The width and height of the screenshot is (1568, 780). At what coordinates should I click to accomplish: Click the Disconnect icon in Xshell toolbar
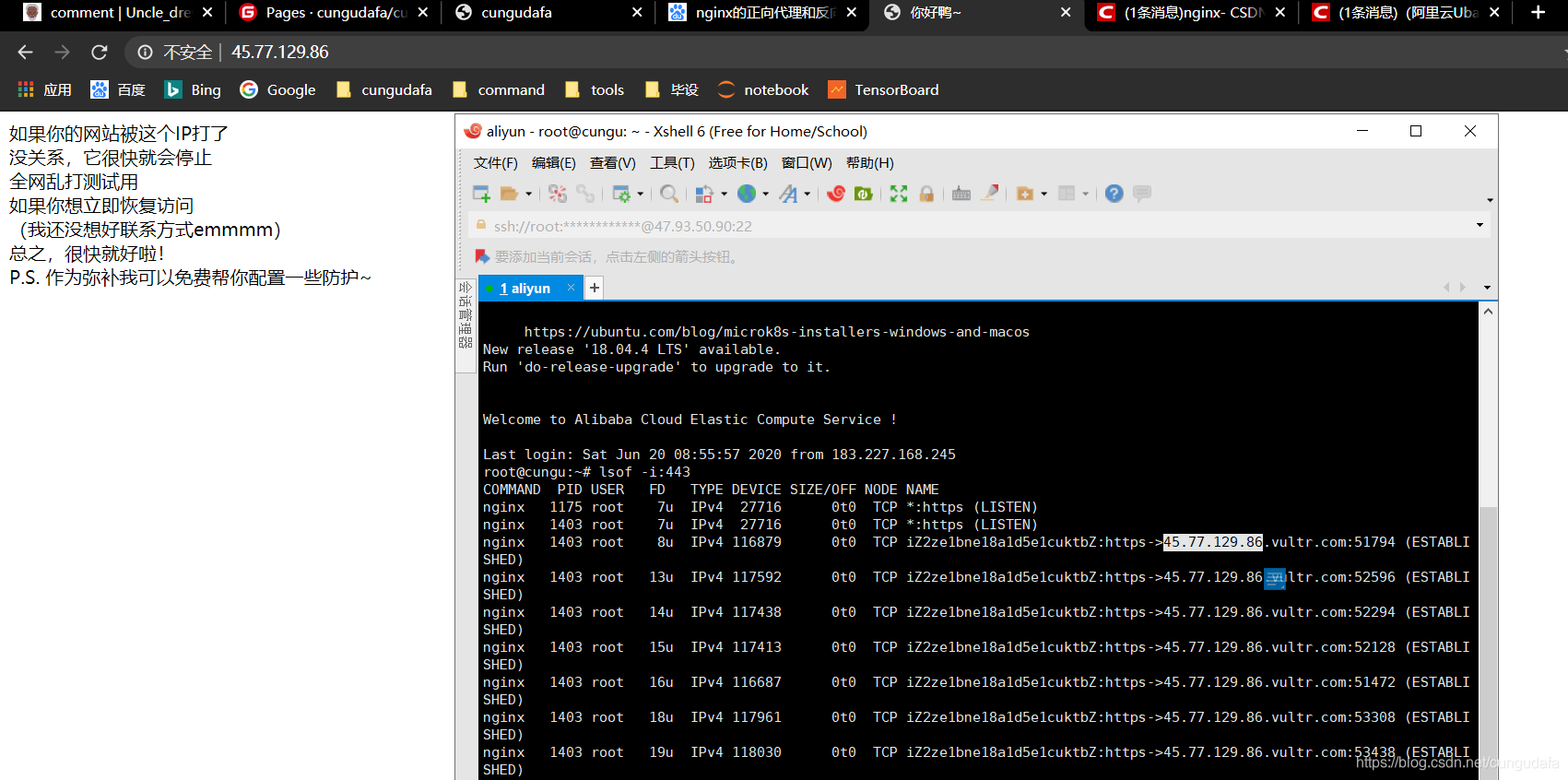(x=558, y=194)
